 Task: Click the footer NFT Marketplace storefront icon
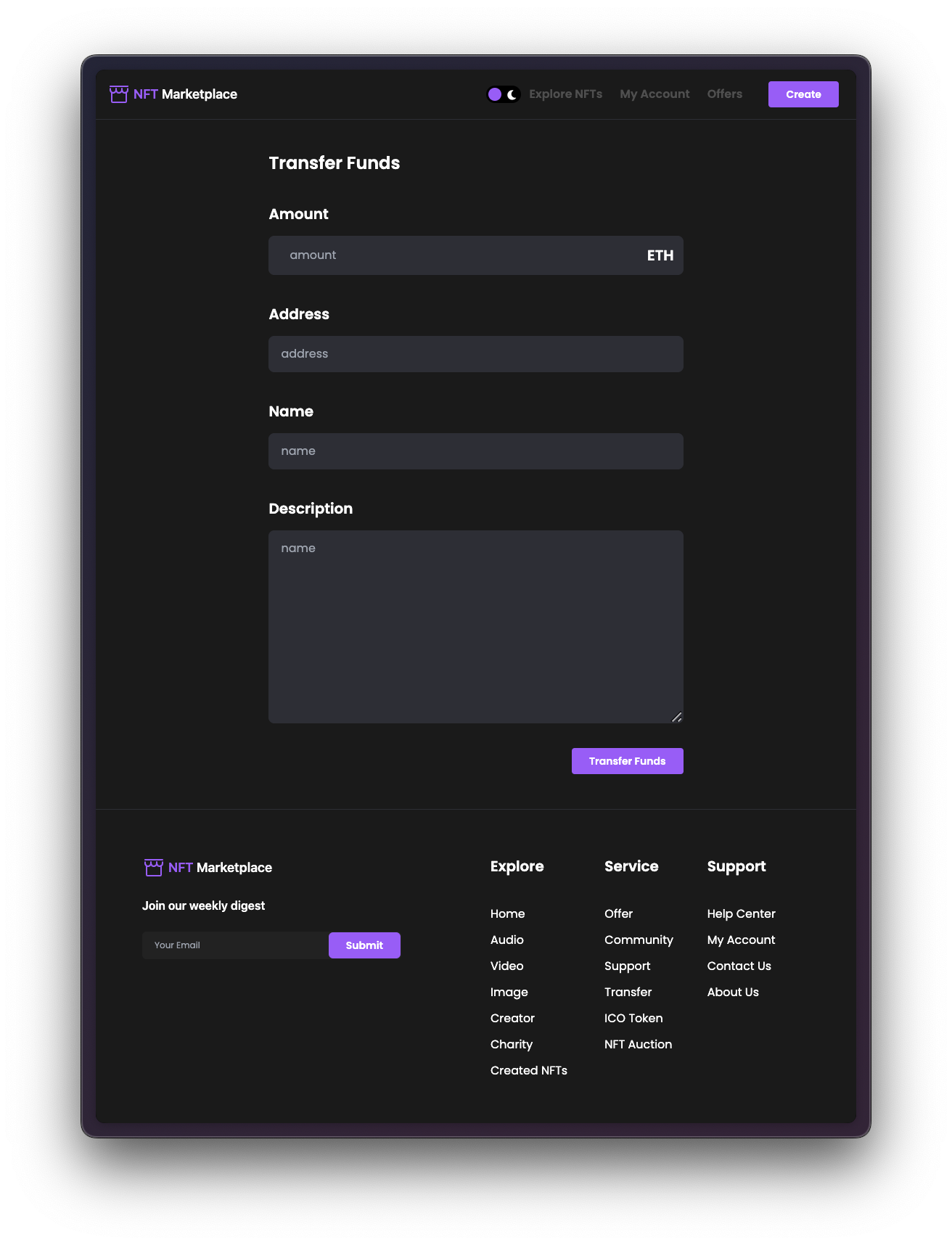[x=154, y=868]
